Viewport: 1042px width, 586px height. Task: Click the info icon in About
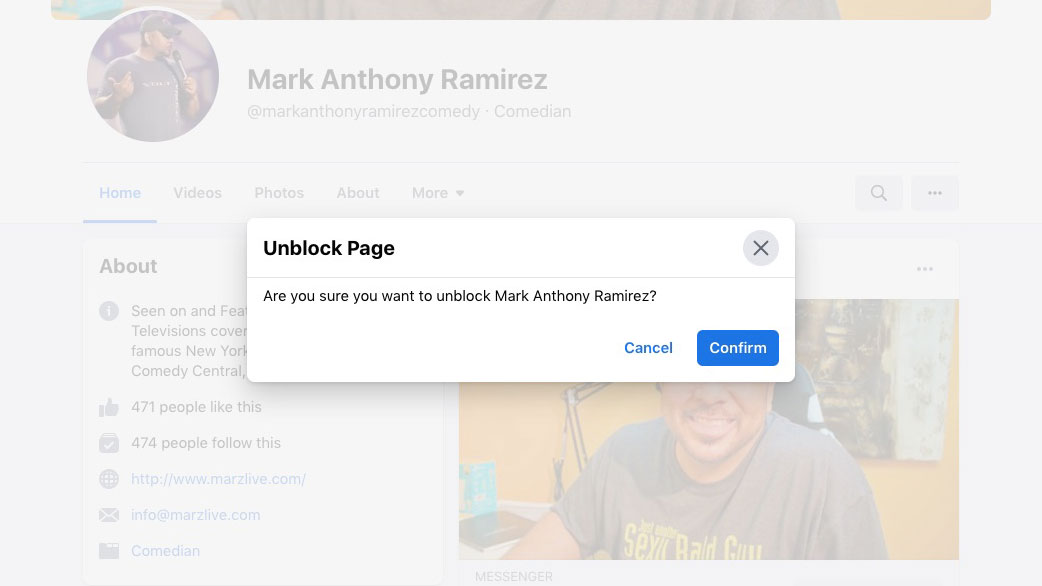(109, 311)
